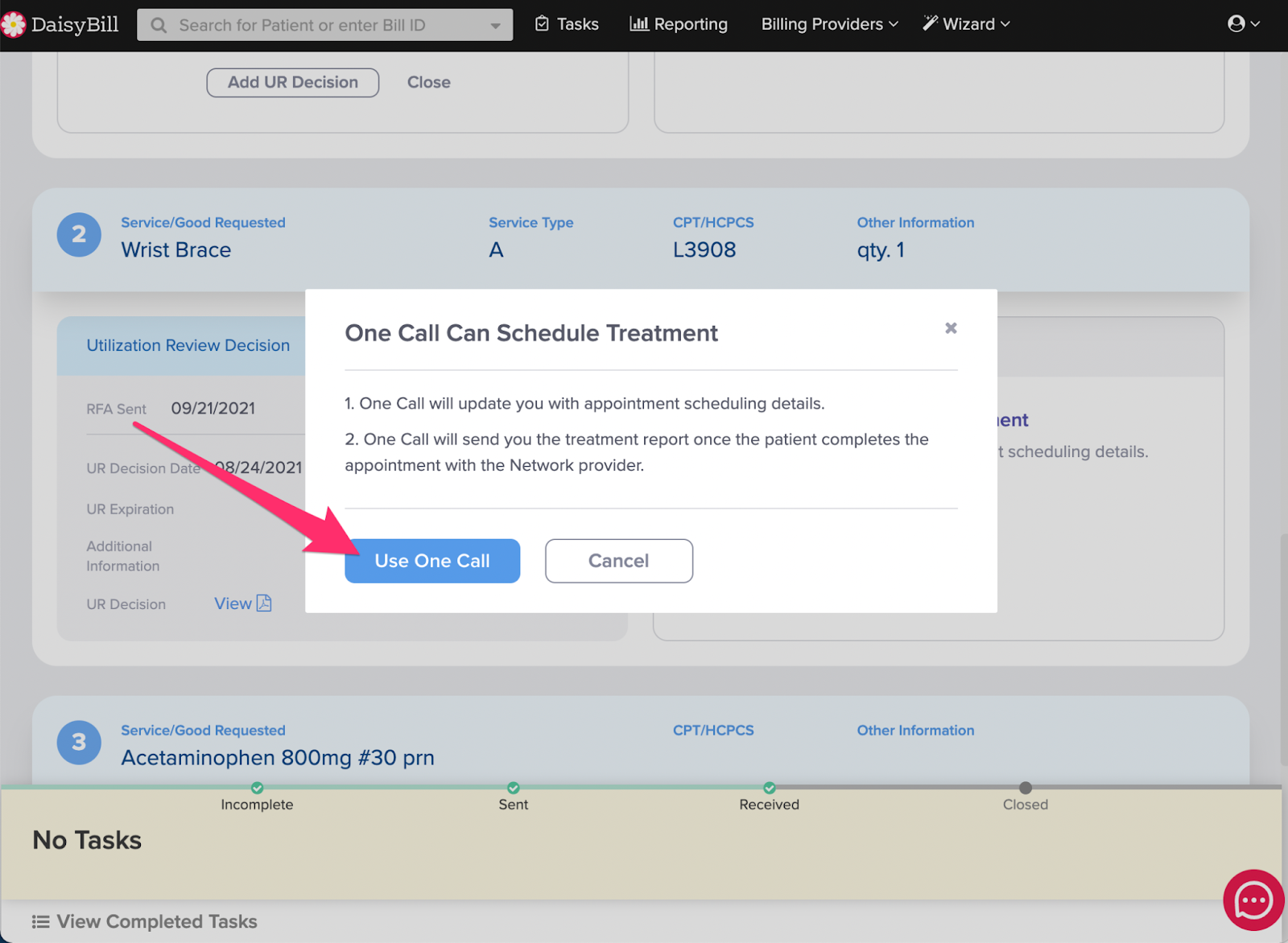Screen dimensions: 1288x943
Task: Click the Received status checkmark
Action: tap(770, 788)
